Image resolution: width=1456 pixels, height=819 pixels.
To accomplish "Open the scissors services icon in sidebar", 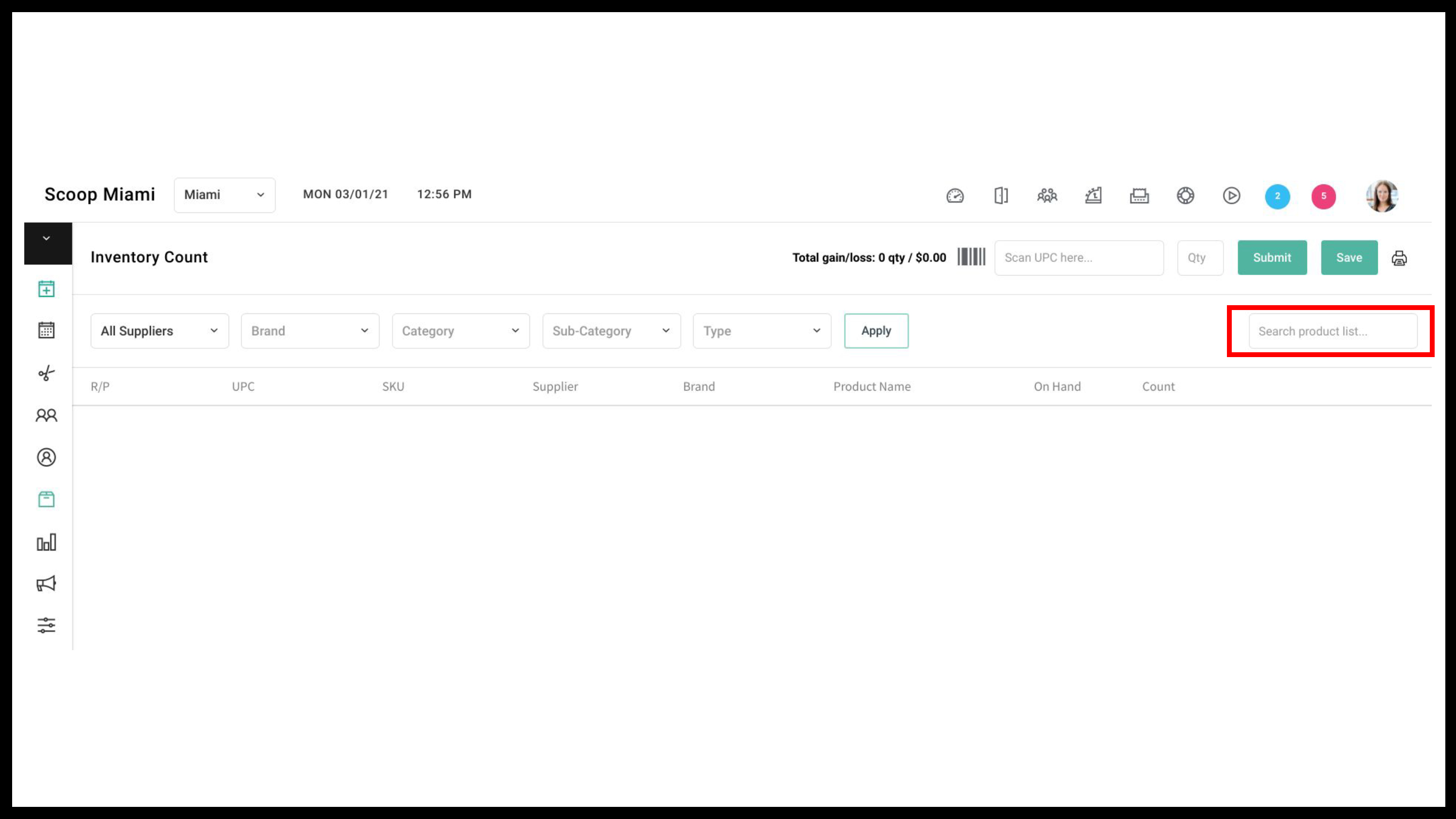I will (46, 373).
